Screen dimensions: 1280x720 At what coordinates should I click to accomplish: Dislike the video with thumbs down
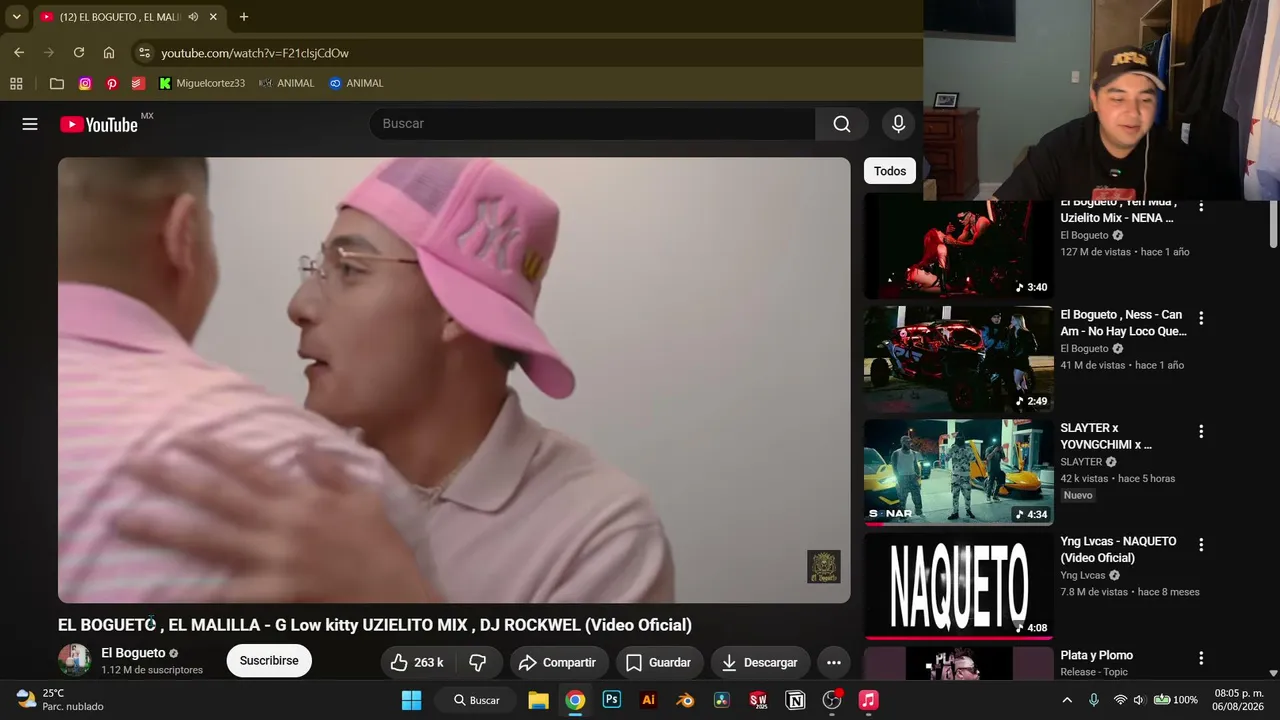(x=478, y=662)
